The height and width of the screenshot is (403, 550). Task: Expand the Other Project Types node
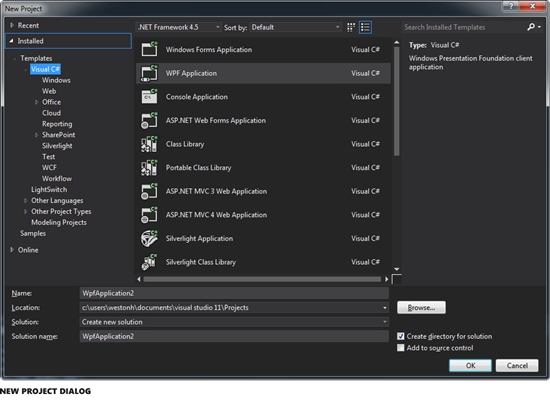(x=26, y=211)
